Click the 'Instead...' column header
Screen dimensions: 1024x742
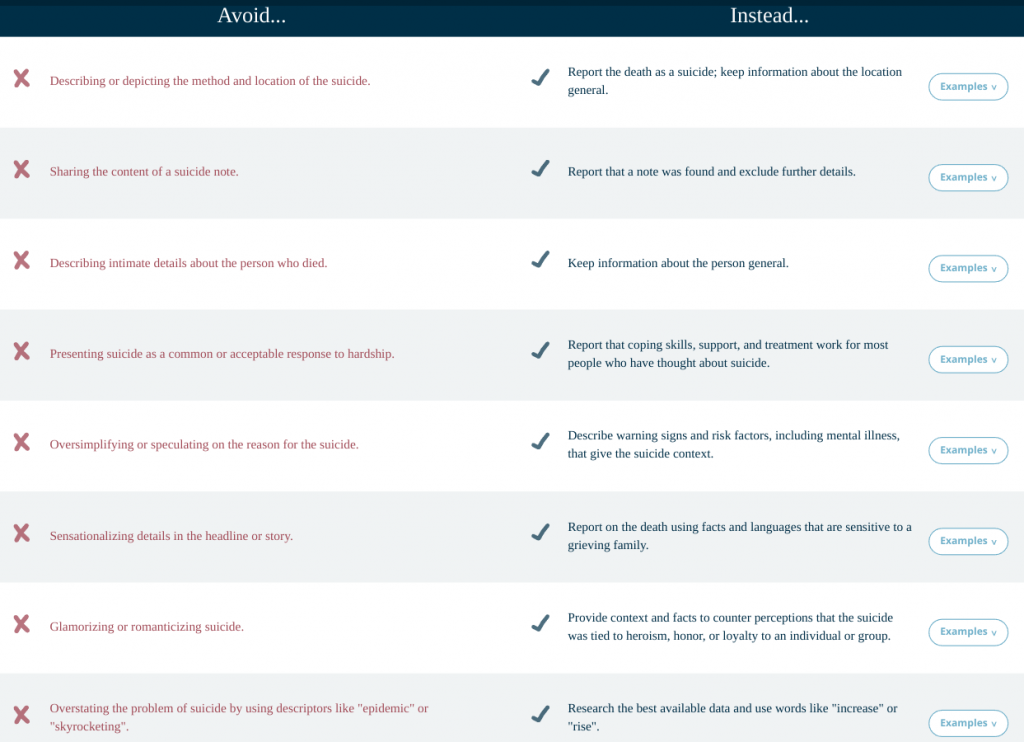769,16
